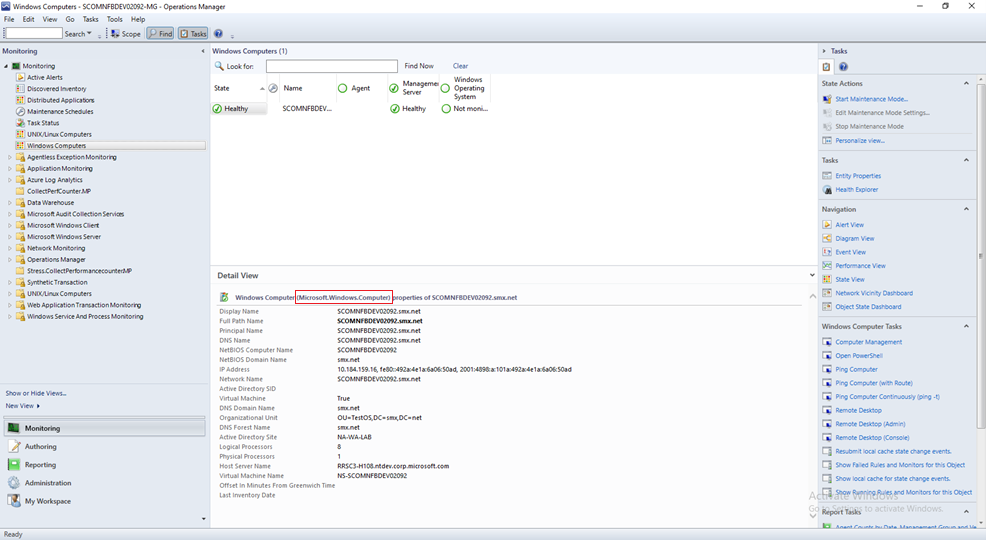Click the Help icon in main toolbar
This screenshot has height=540, width=986.
click(218, 34)
